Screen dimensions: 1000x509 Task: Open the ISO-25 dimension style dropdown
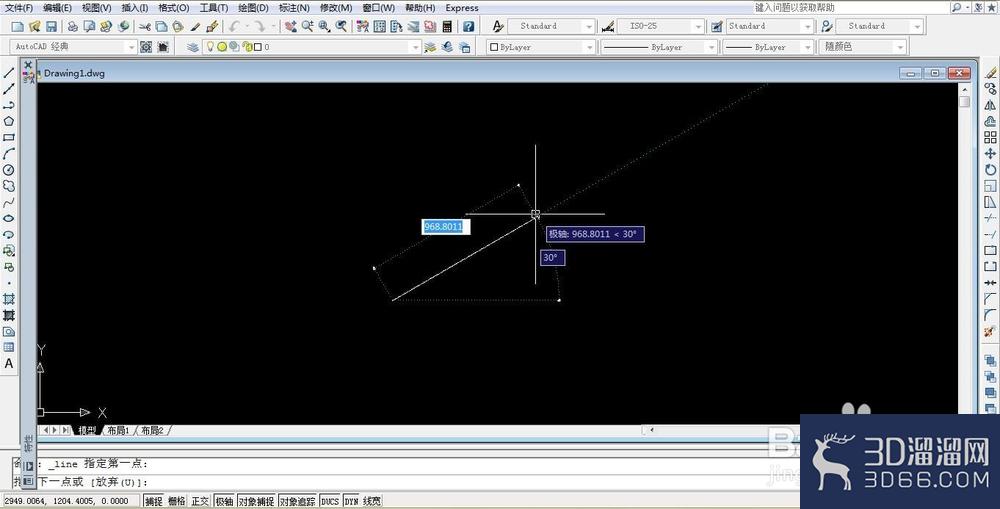click(661, 26)
